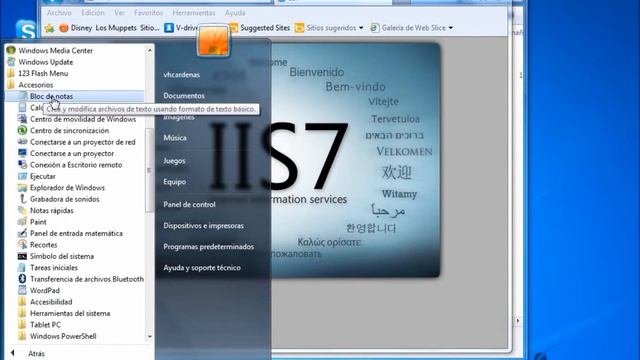Viewport: 640px width, 360px height.
Task: Click the user account picture
Action: pyautogui.click(x=213, y=41)
